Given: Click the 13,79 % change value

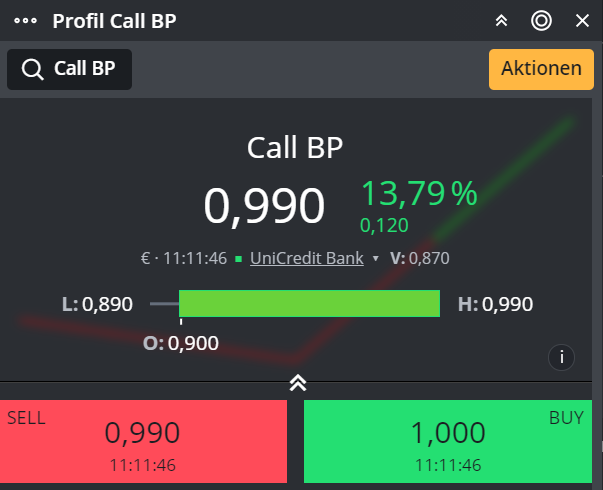Looking at the screenshot, I should coord(419,193).
